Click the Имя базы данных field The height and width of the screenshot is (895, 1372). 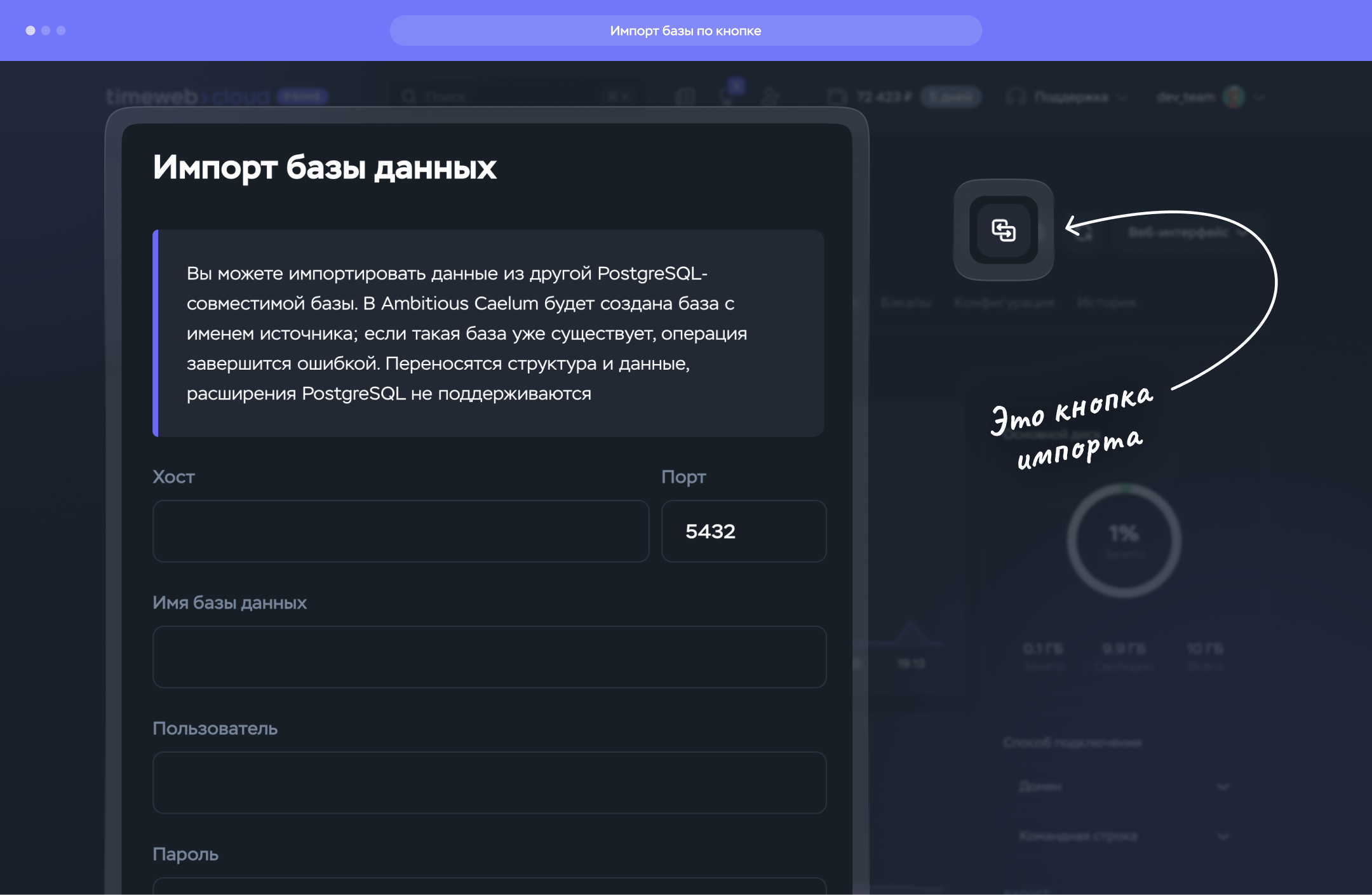tap(489, 657)
